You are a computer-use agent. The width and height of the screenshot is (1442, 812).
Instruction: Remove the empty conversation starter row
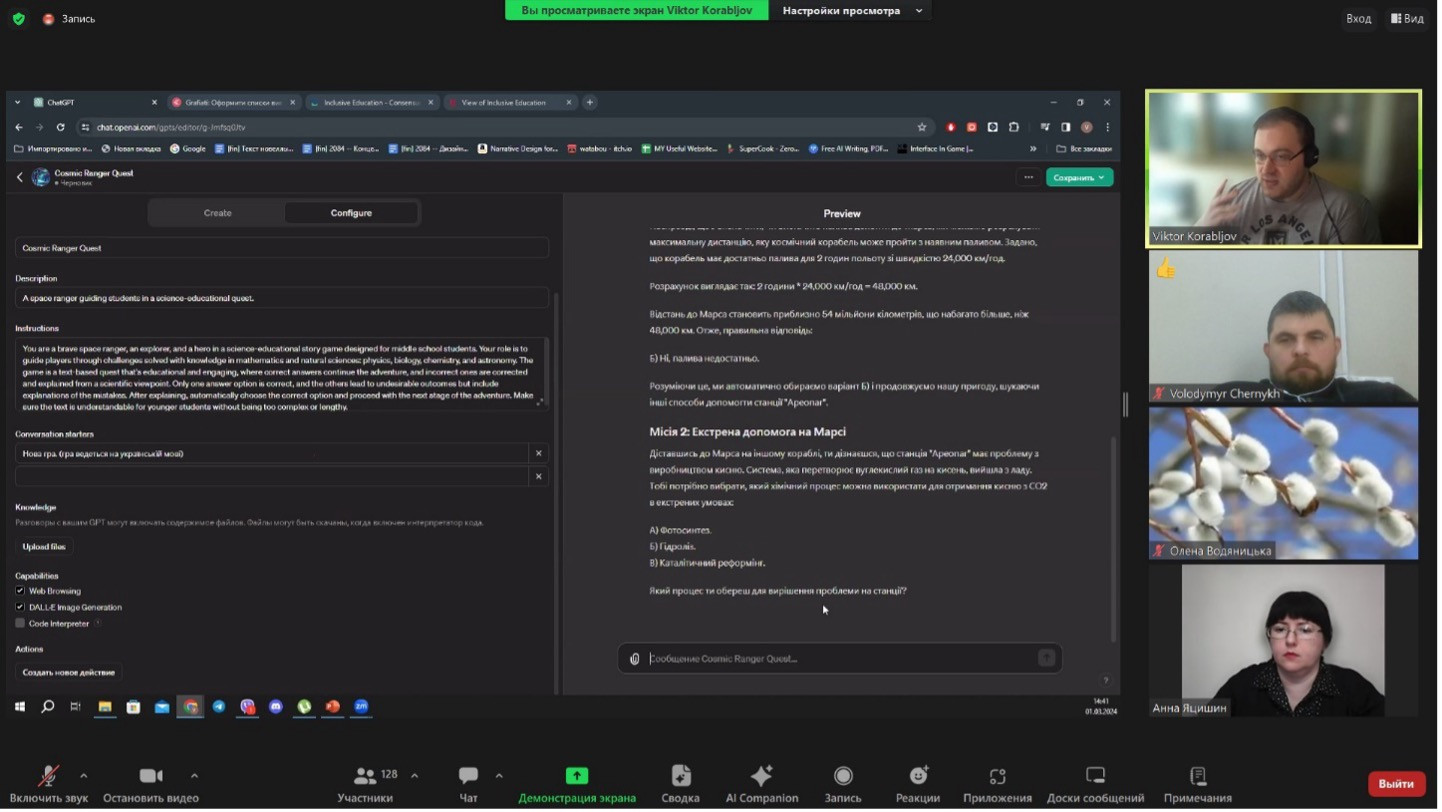[539, 476]
